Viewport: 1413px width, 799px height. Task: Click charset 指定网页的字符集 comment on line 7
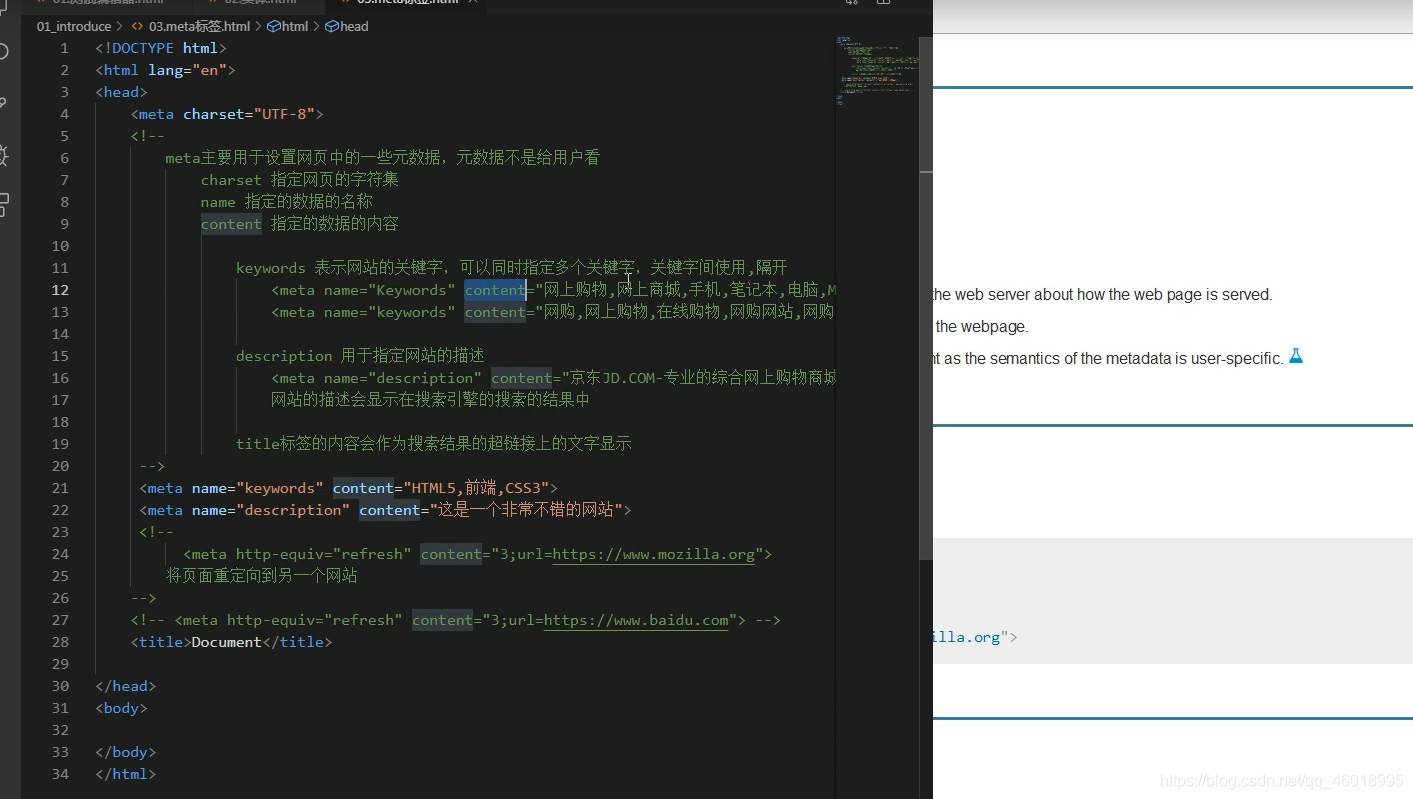[x=300, y=180]
